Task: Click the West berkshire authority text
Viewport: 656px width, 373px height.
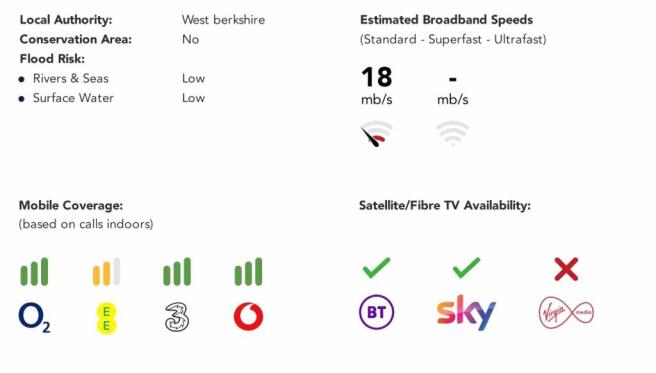Action: [223, 20]
